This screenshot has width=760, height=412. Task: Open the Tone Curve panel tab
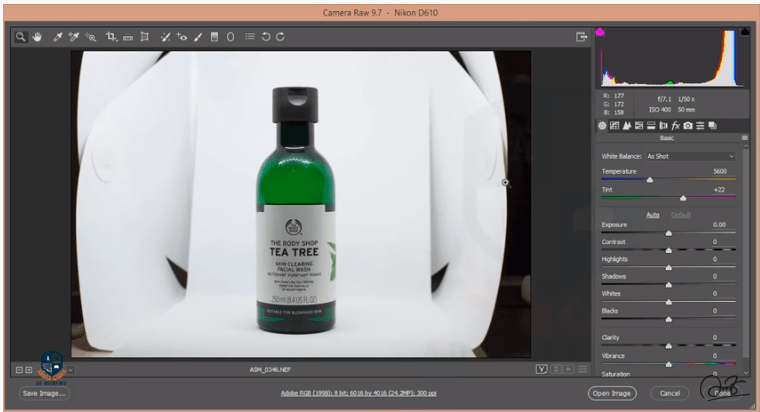tap(615, 126)
